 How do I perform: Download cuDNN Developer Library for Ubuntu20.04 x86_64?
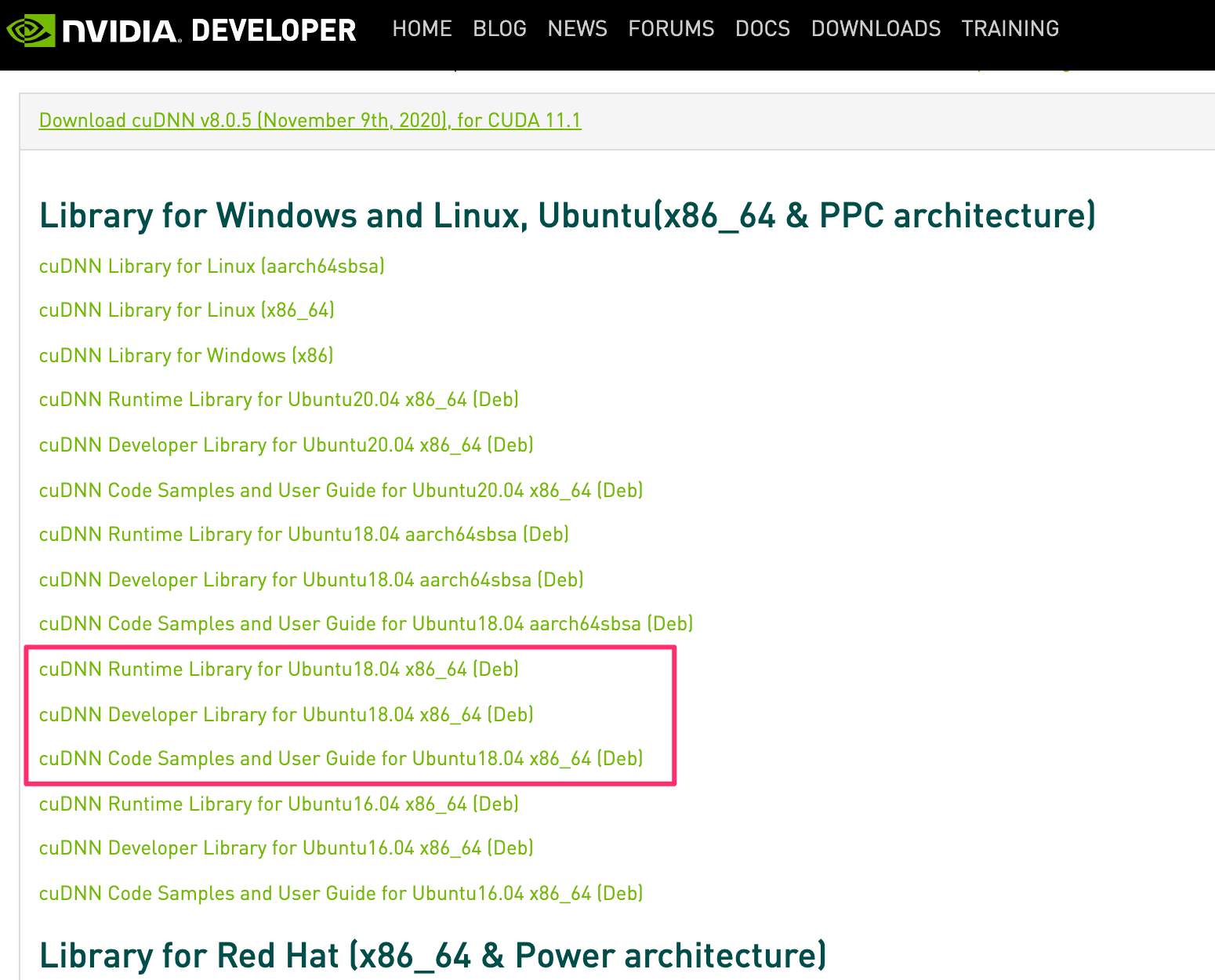pyautogui.click(x=286, y=445)
